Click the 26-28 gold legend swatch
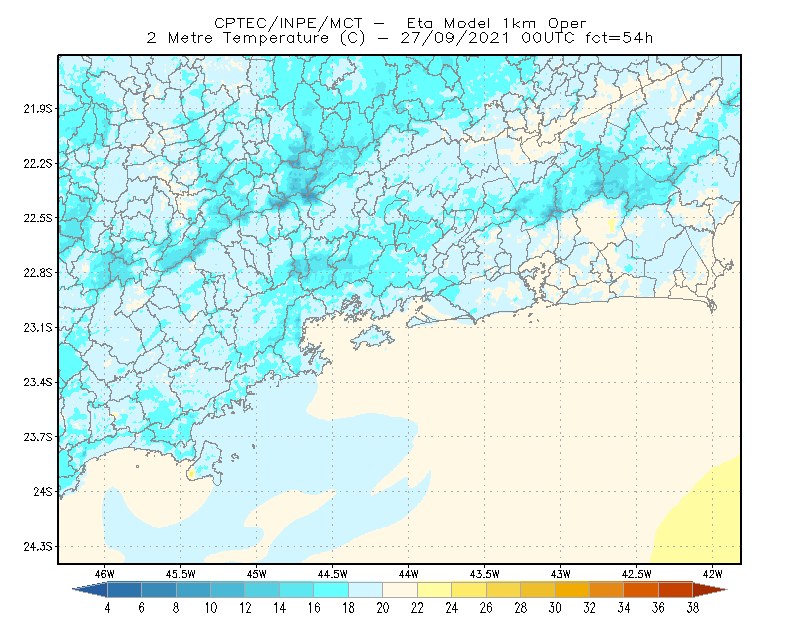The height and width of the screenshot is (618, 800). tap(504, 590)
